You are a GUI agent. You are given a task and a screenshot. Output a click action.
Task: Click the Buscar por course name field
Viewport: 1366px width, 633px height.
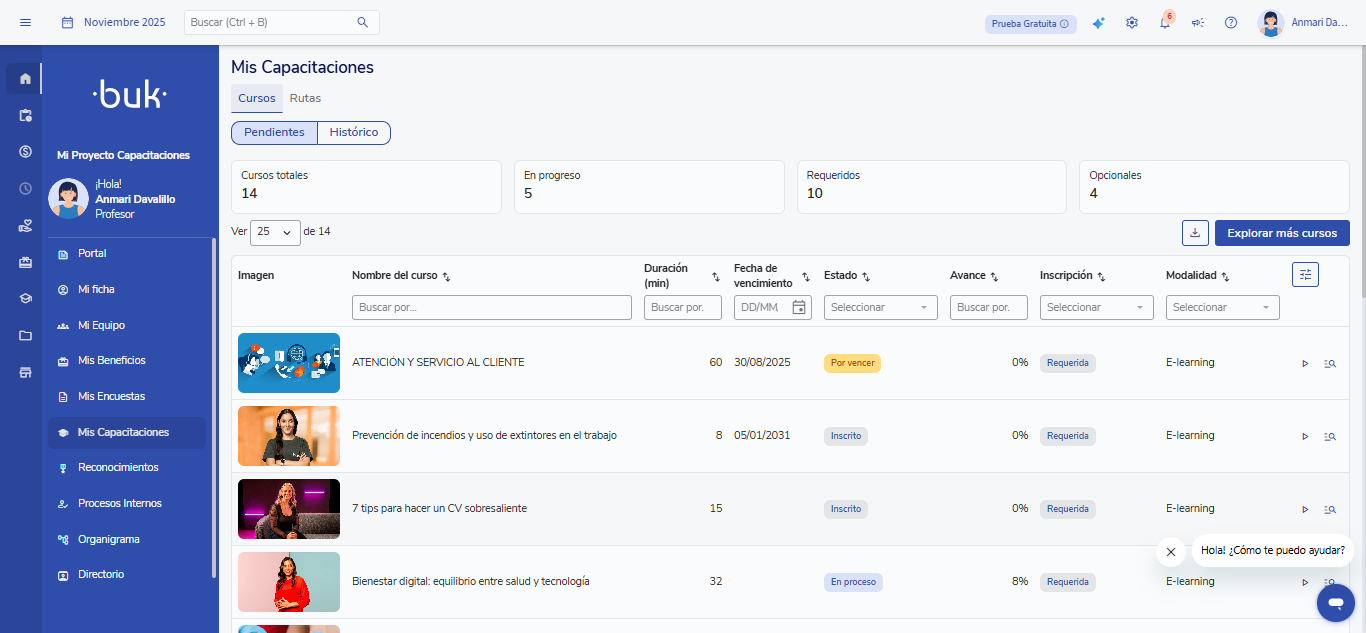[491, 308]
